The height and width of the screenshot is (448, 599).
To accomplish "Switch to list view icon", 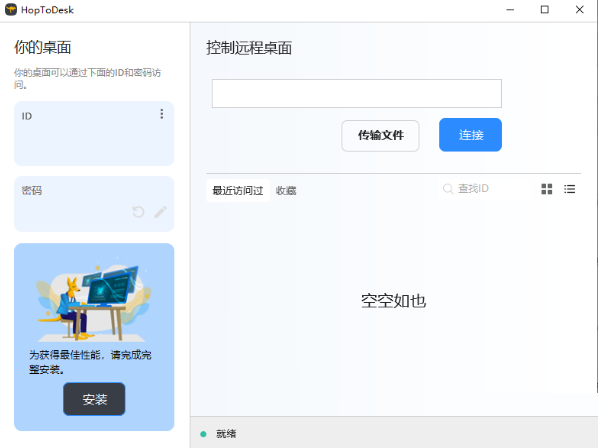I will (x=569, y=189).
